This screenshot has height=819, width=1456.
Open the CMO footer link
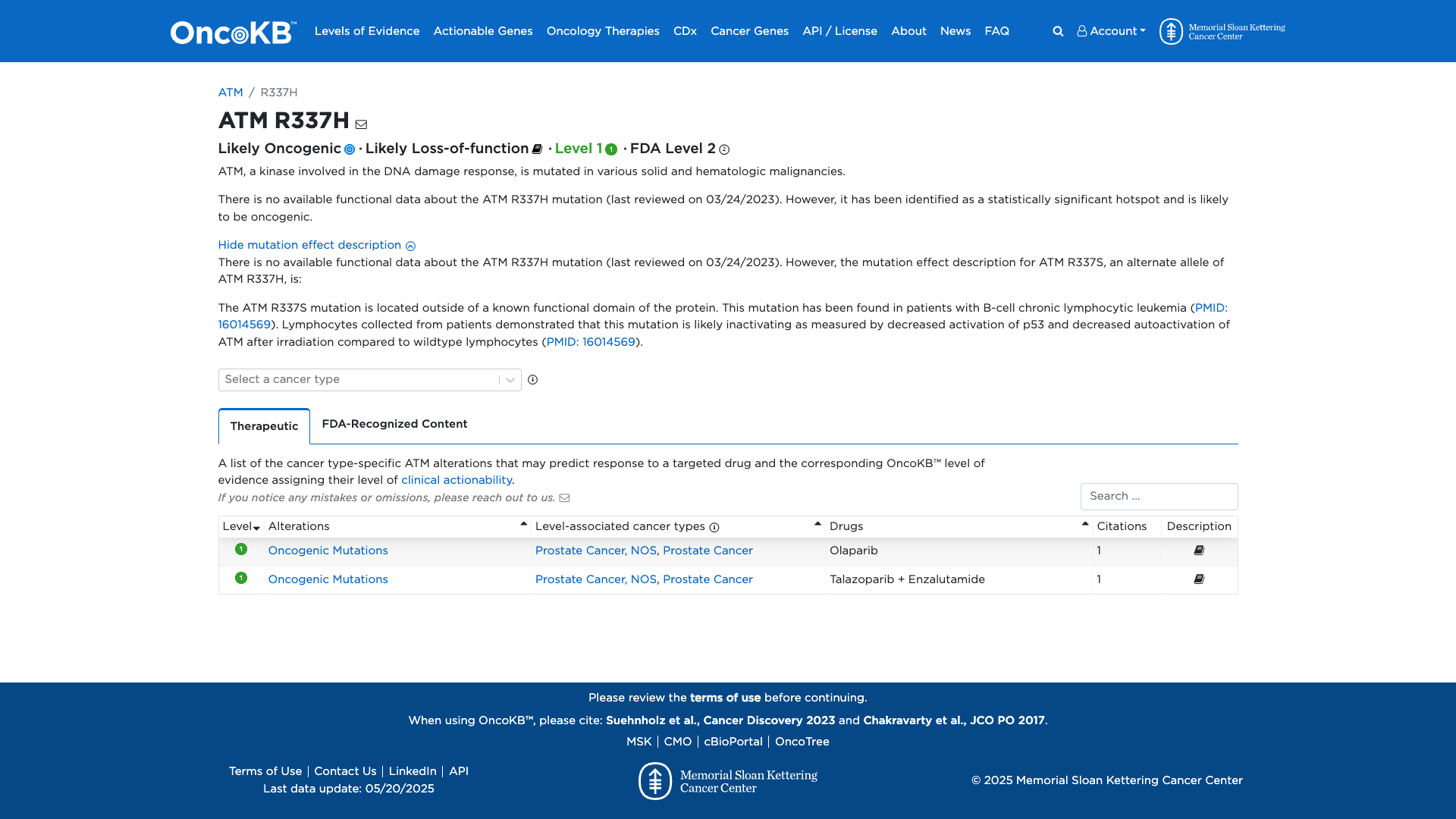click(x=678, y=742)
